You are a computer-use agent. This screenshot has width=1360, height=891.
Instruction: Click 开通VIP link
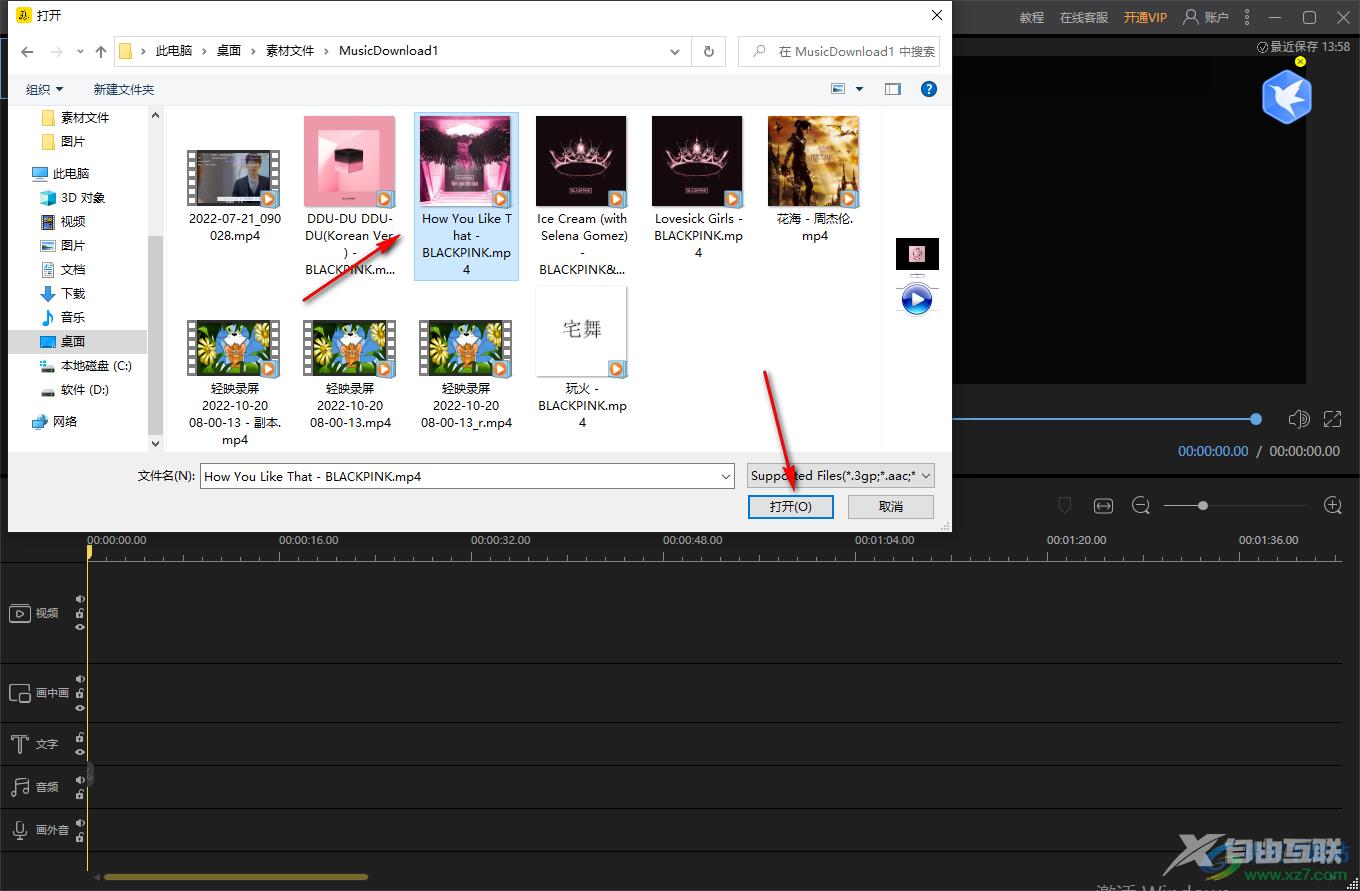click(1145, 17)
